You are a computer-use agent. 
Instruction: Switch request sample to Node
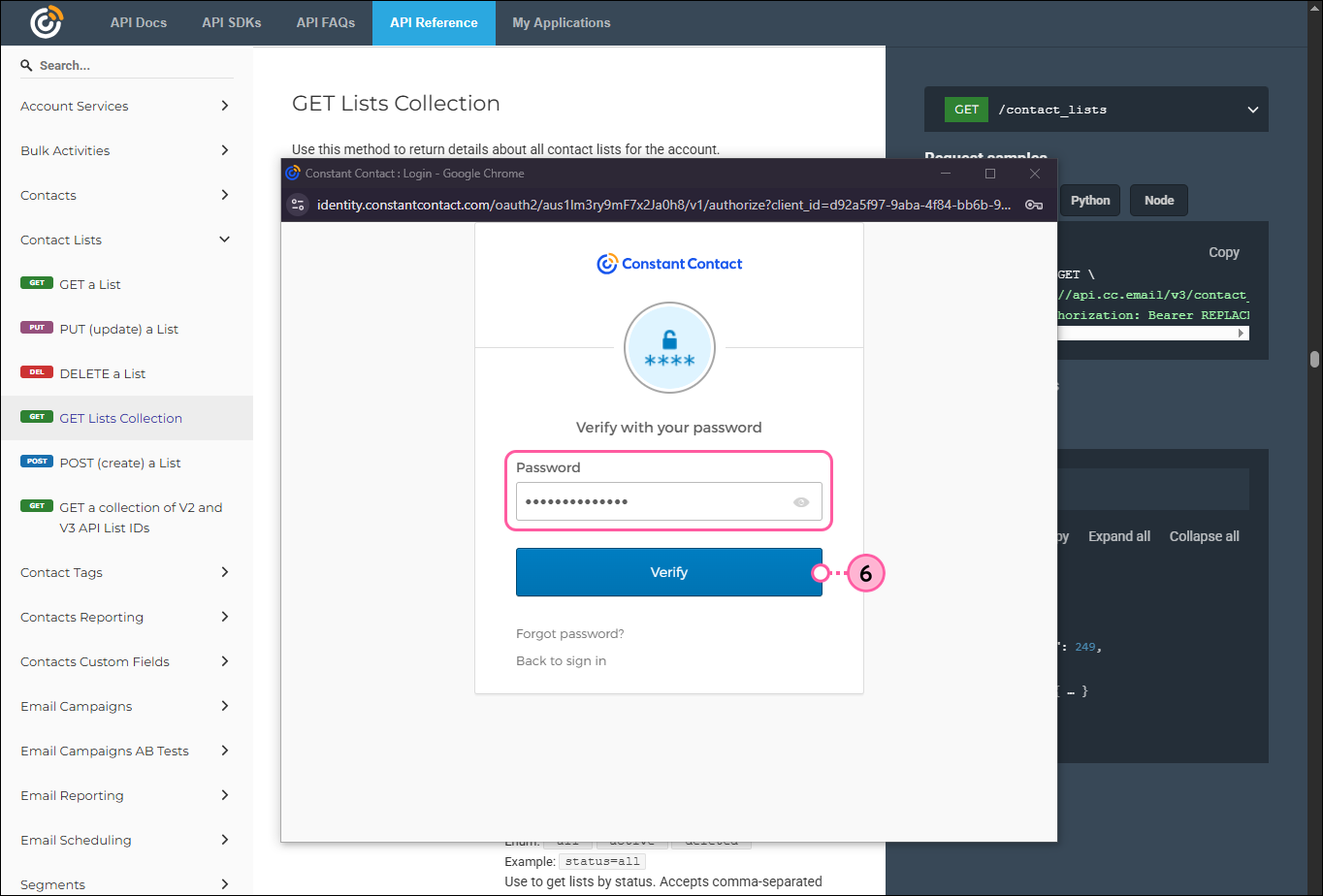coord(1159,200)
